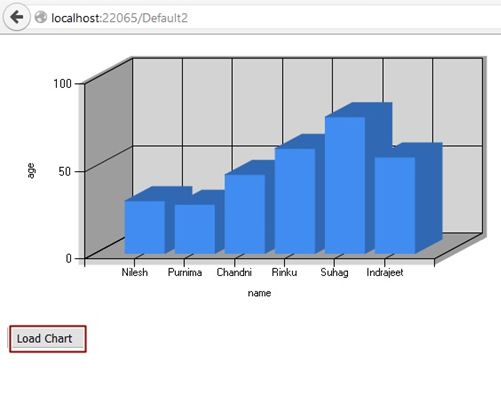Image resolution: width=501 pixels, height=394 pixels.
Task: Click the 'Chandni' axis label
Action: point(234,272)
